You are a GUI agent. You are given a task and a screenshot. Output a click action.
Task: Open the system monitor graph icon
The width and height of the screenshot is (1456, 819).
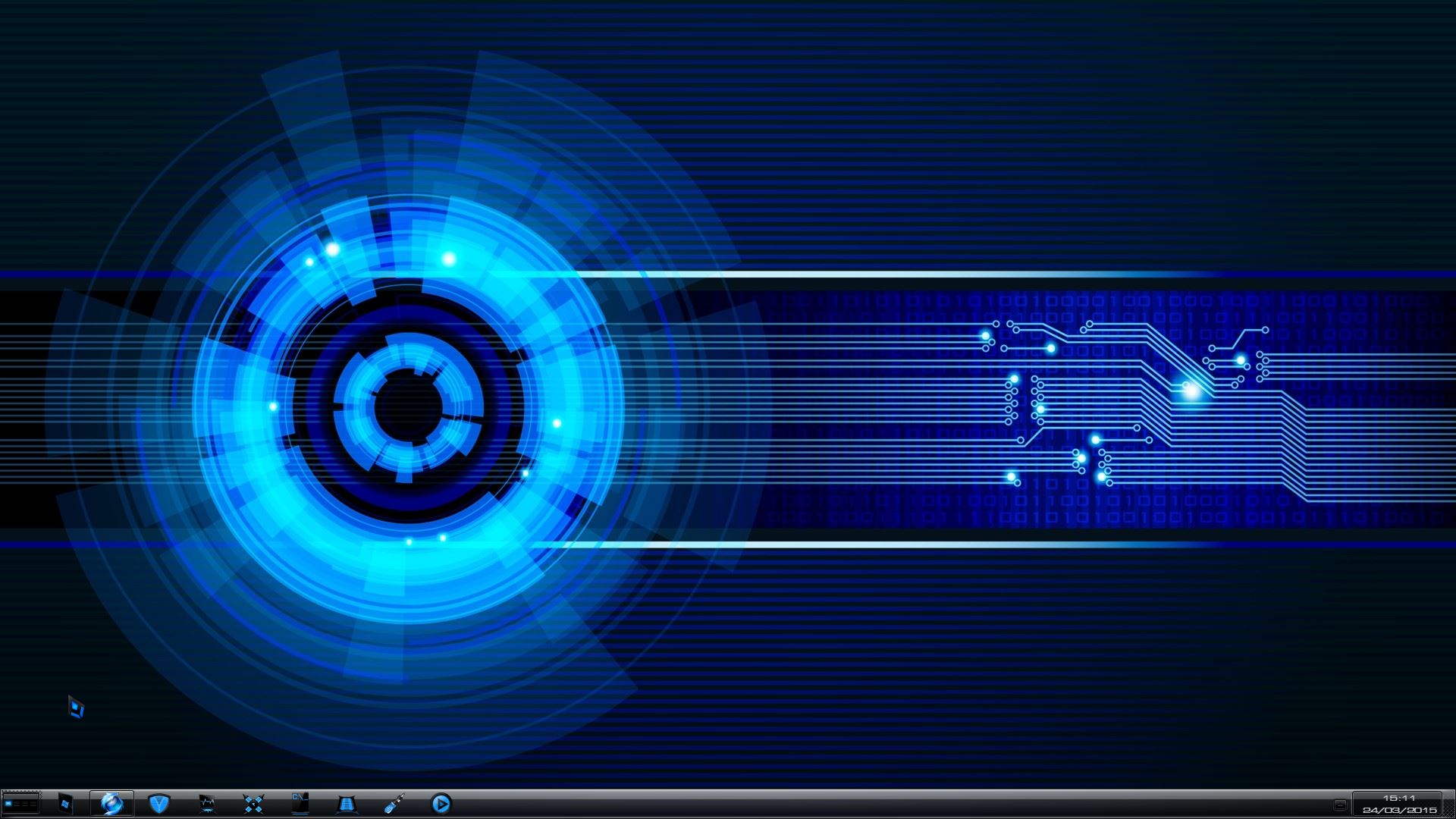pos(206,803)
